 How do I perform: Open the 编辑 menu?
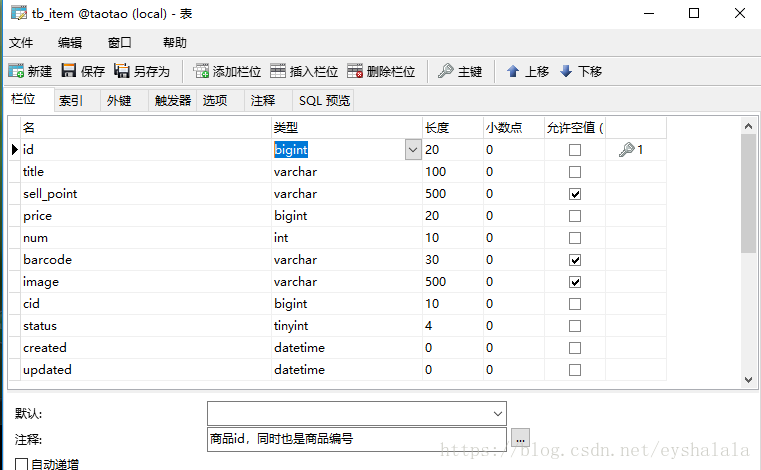click(70, 43)
